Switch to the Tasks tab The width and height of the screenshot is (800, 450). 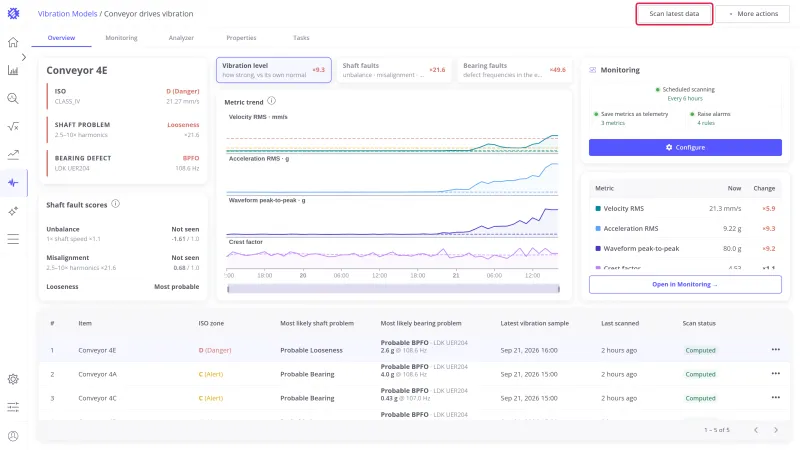(301, 38)
